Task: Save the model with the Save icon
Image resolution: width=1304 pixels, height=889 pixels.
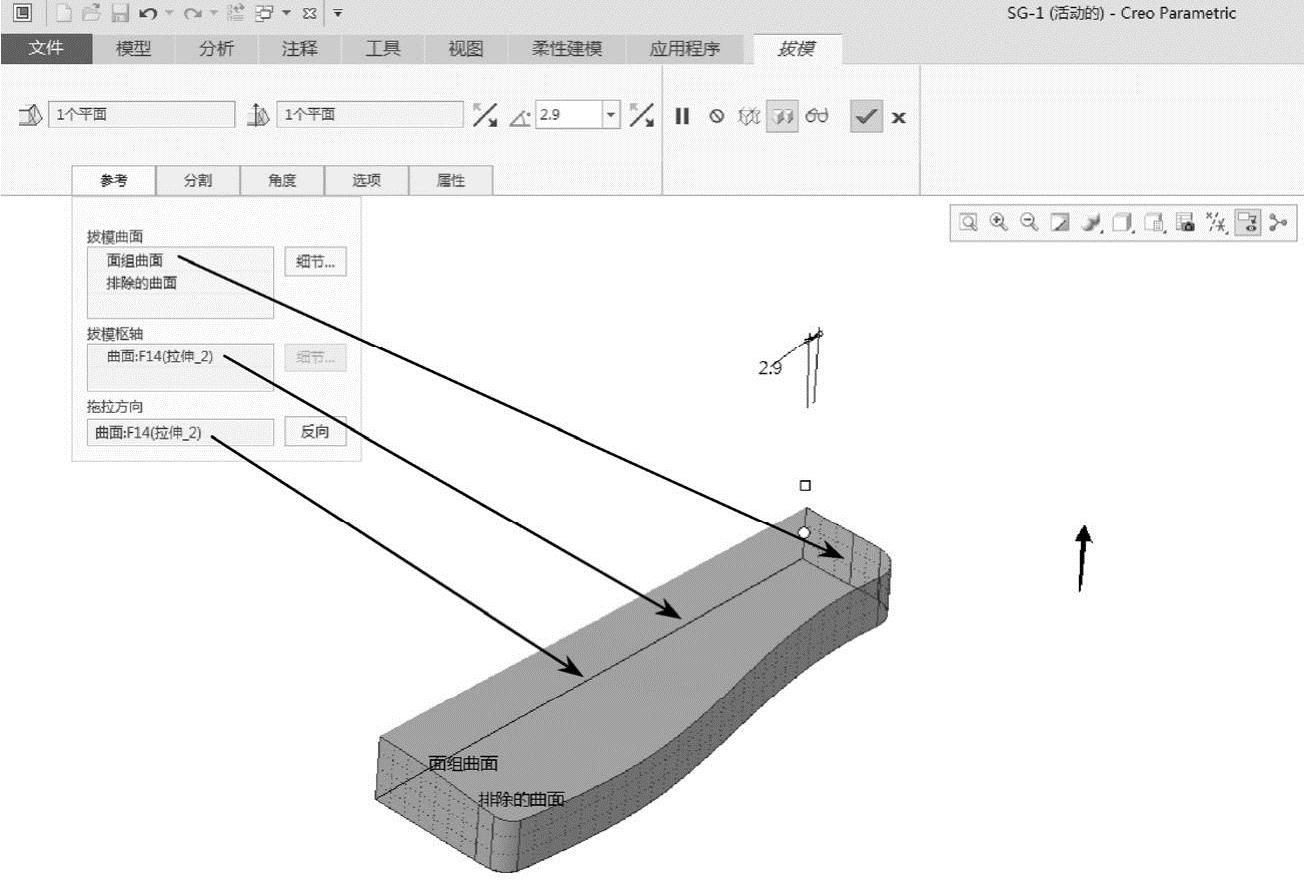Action: pos(120,14)
